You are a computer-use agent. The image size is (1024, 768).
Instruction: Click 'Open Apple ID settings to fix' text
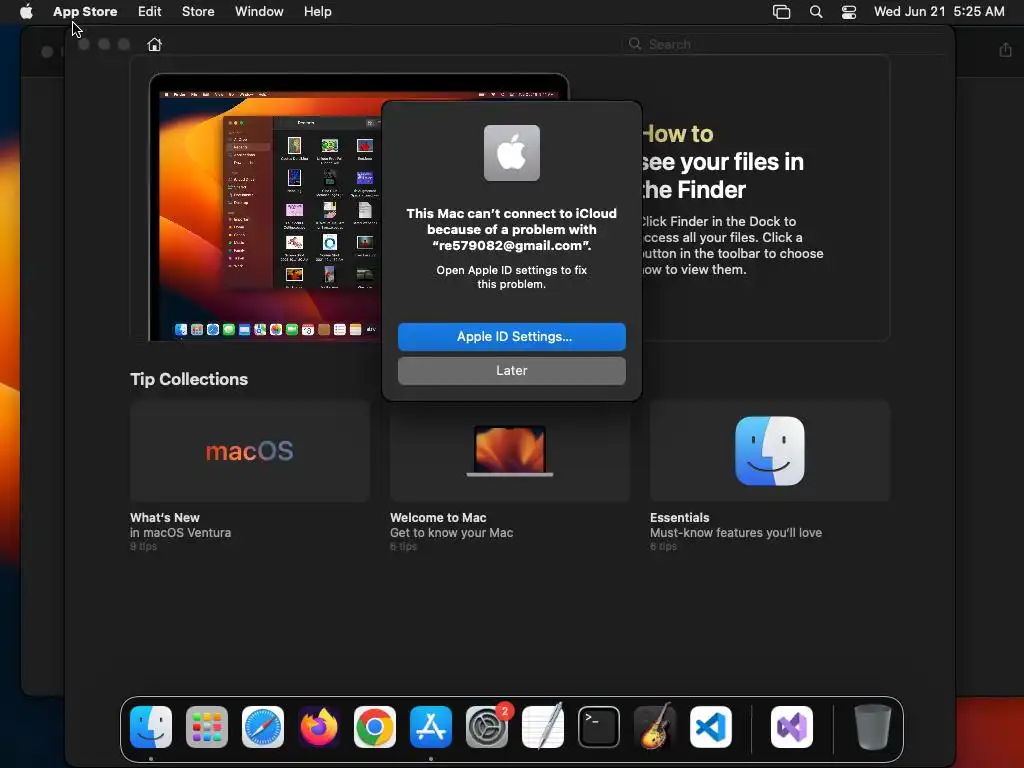511,270
